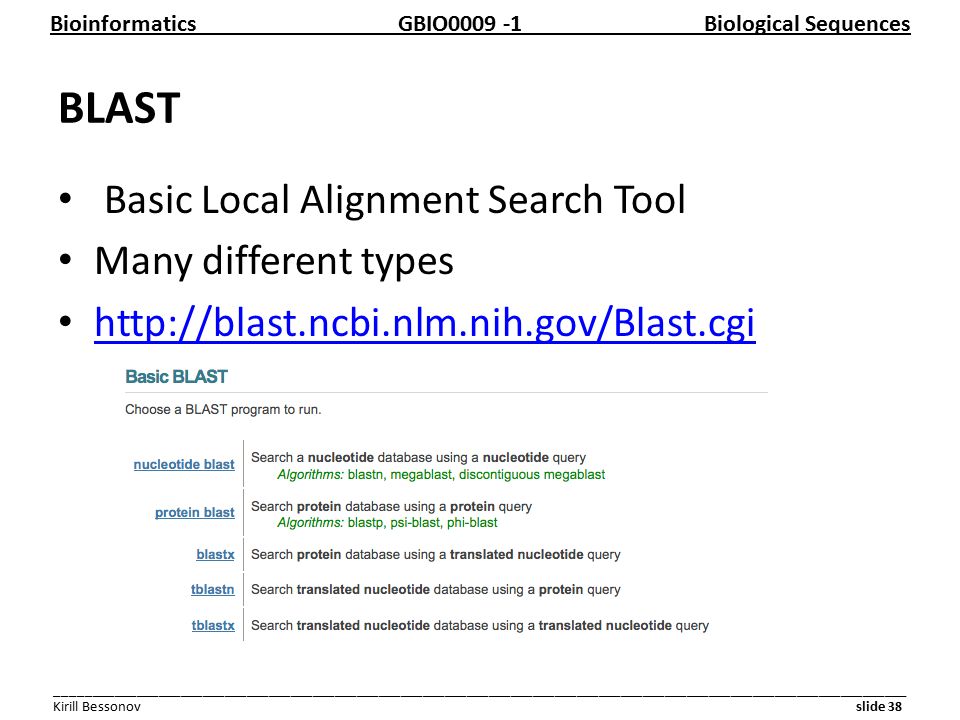Open the blast.ncbi.nlm.nih.gov/Blast.cgi hyperlink

(425, 322)
